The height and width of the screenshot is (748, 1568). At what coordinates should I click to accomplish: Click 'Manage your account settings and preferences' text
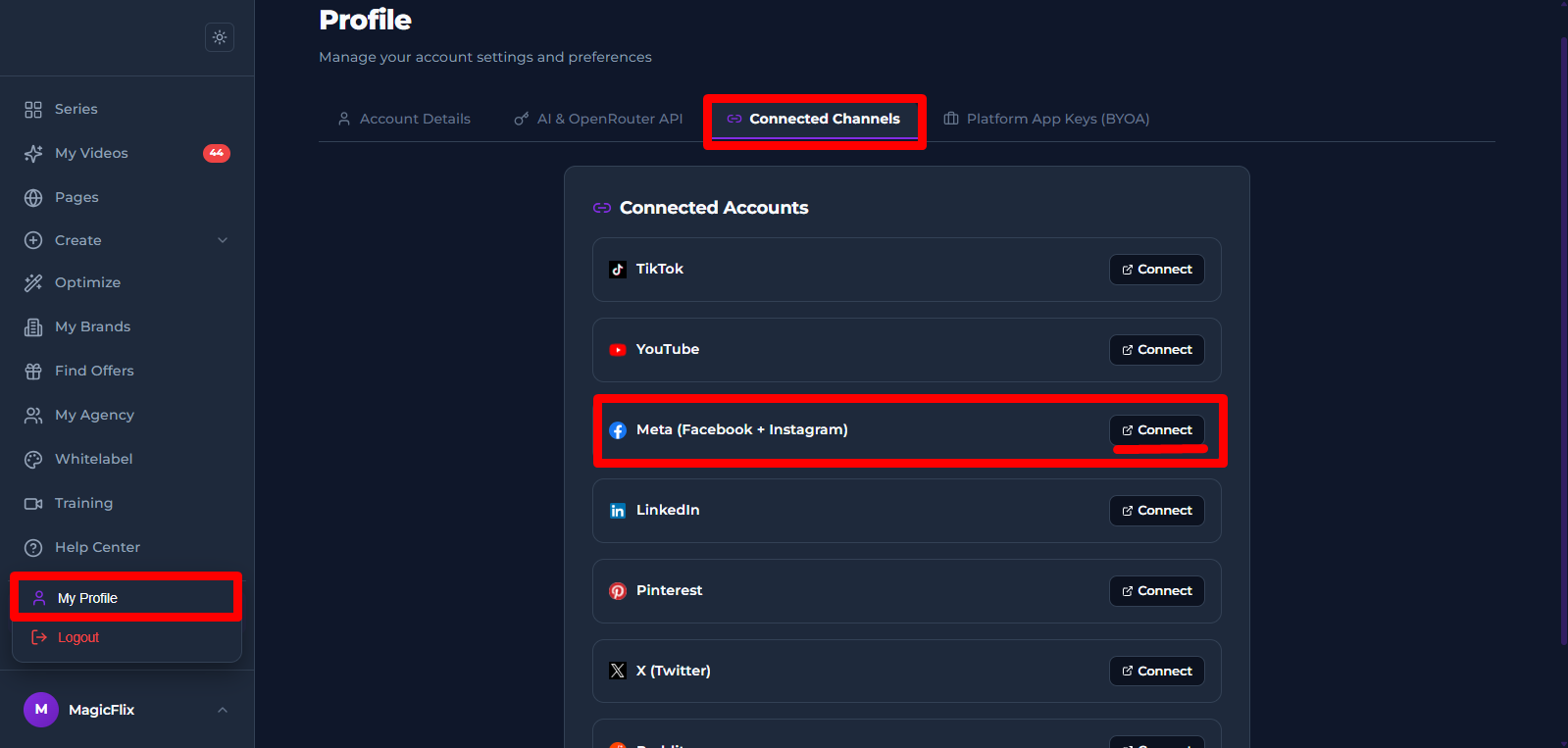coord(485,57)
